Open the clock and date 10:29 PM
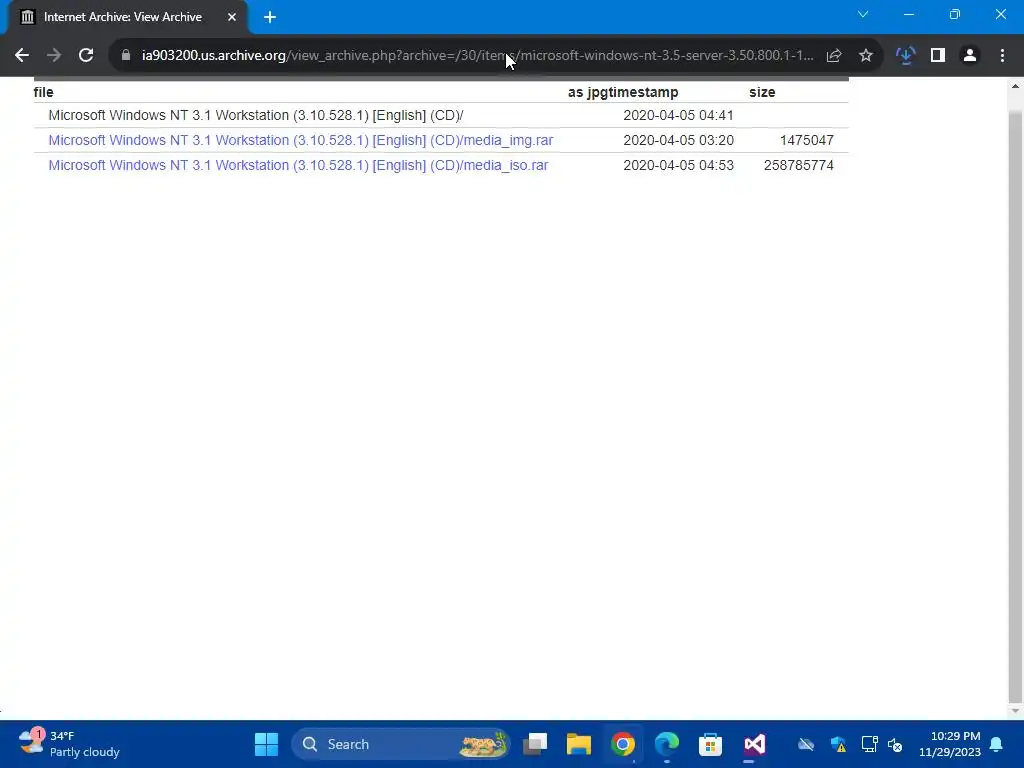Screen dimensions: 1024x768 [950, 744]
